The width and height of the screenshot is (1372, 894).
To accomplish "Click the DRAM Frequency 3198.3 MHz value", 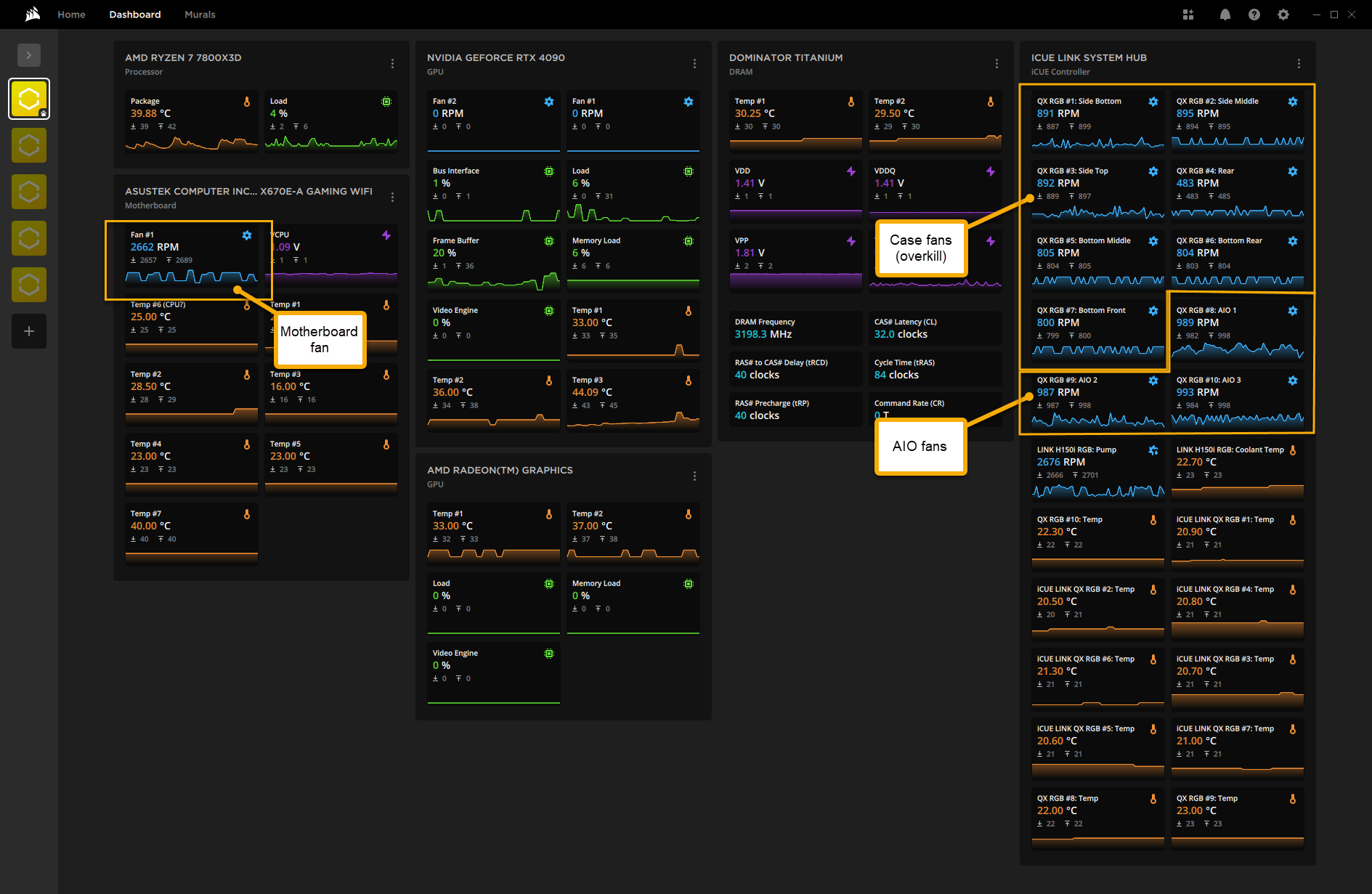I will tap(763, 334).
